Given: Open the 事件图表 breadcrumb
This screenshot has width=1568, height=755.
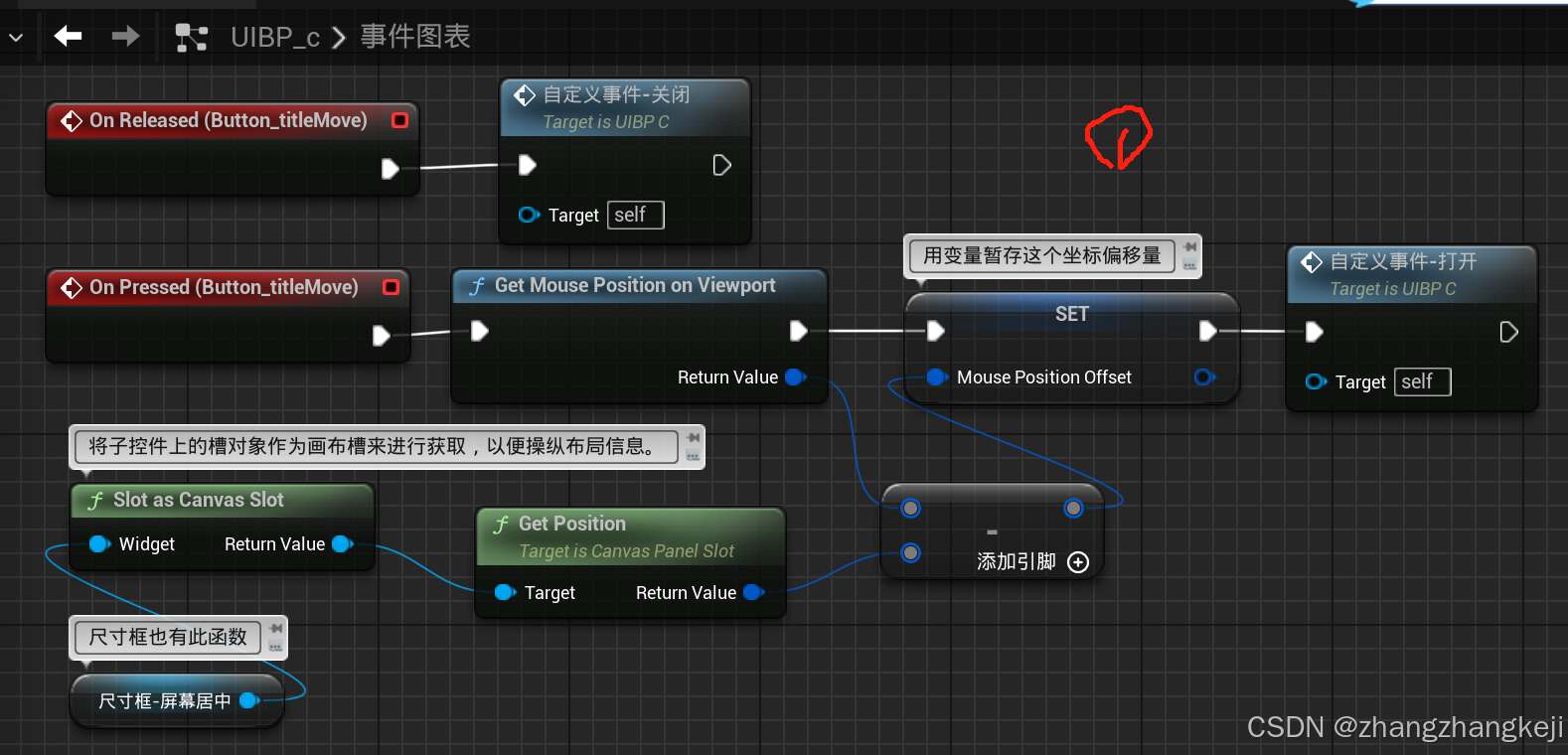Looking at the screenshot, I should [x=415, y=37].
